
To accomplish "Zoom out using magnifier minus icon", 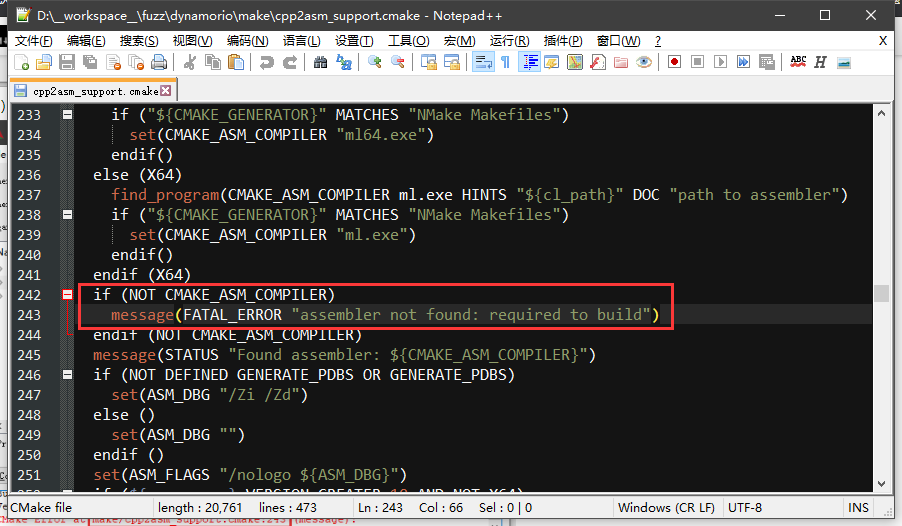I will (x=398, y=62).
